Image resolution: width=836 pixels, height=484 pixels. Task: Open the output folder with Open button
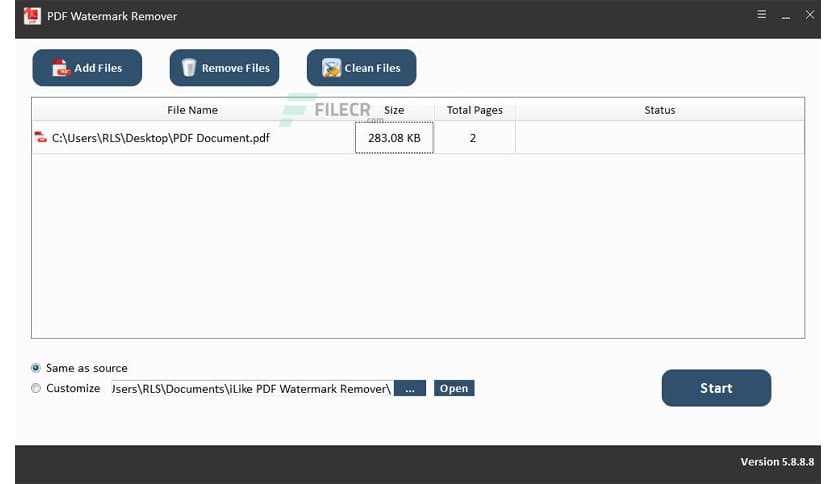(454, 388)
